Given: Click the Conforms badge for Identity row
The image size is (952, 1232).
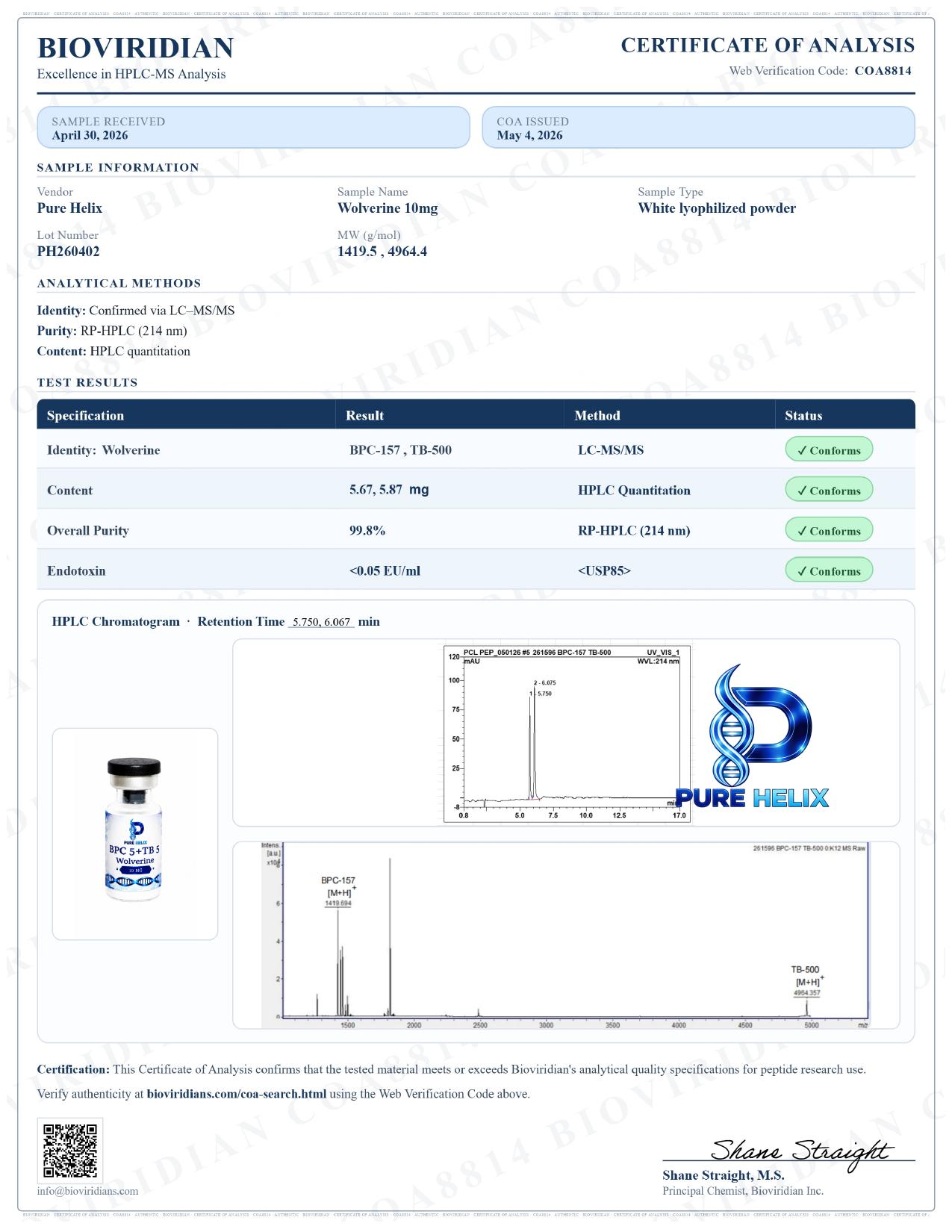Looking at the screenshot, I should coord(829,450).
